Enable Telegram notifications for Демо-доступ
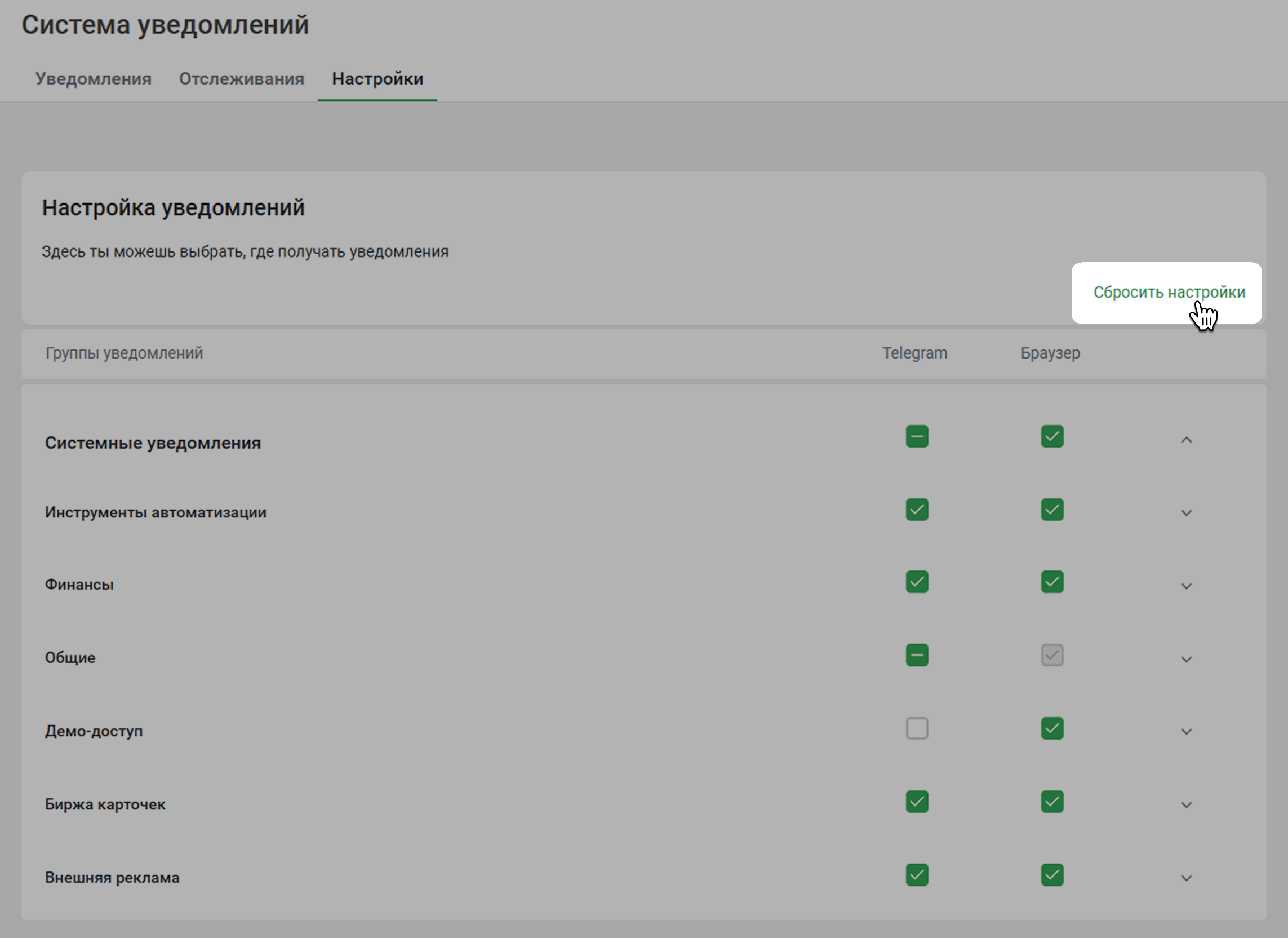This screenshot has width=1288, height=938. pyautogui.click(x=917, y=728)
